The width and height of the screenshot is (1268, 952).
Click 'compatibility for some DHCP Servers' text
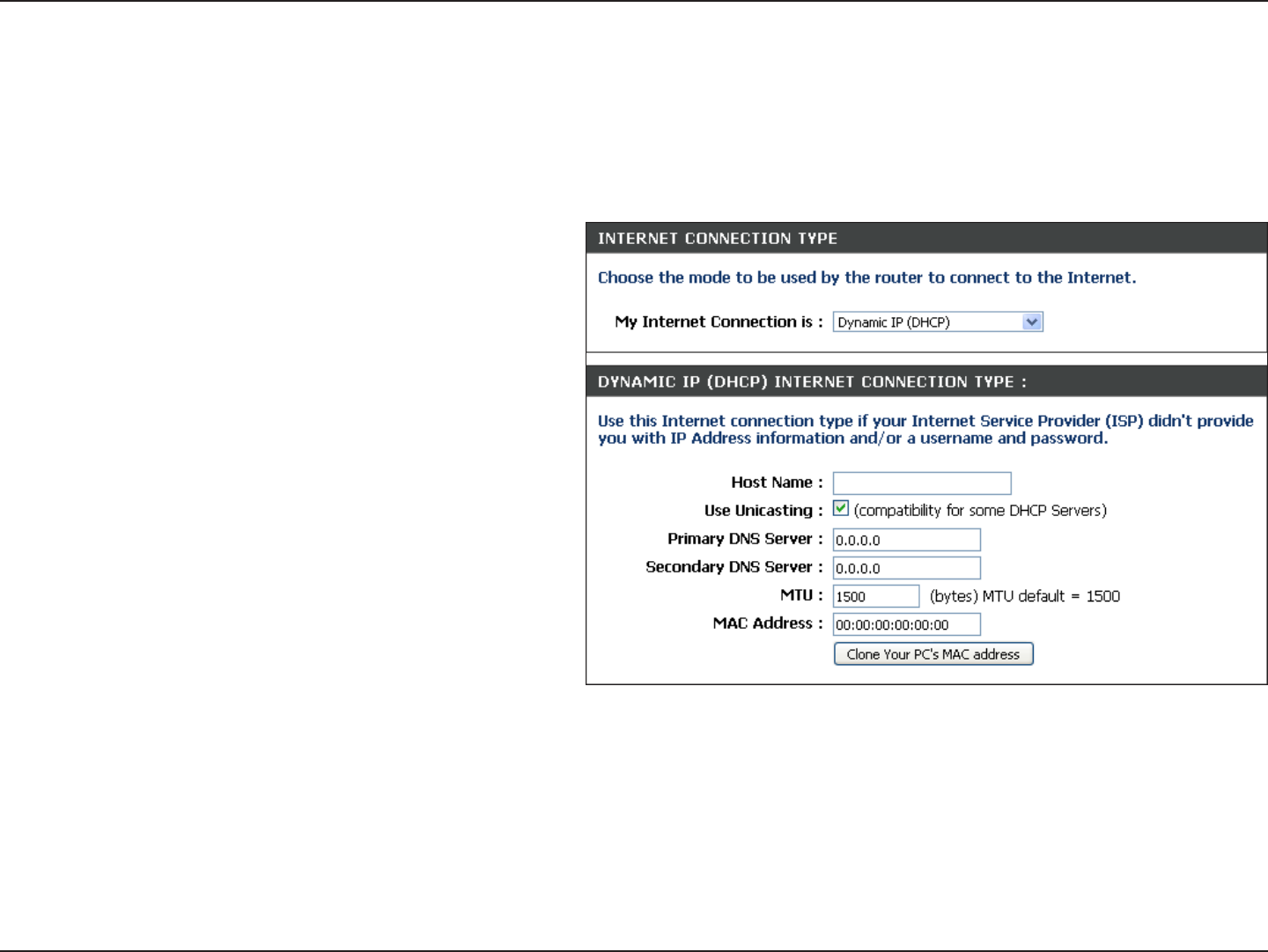click(x=980, y=511)
